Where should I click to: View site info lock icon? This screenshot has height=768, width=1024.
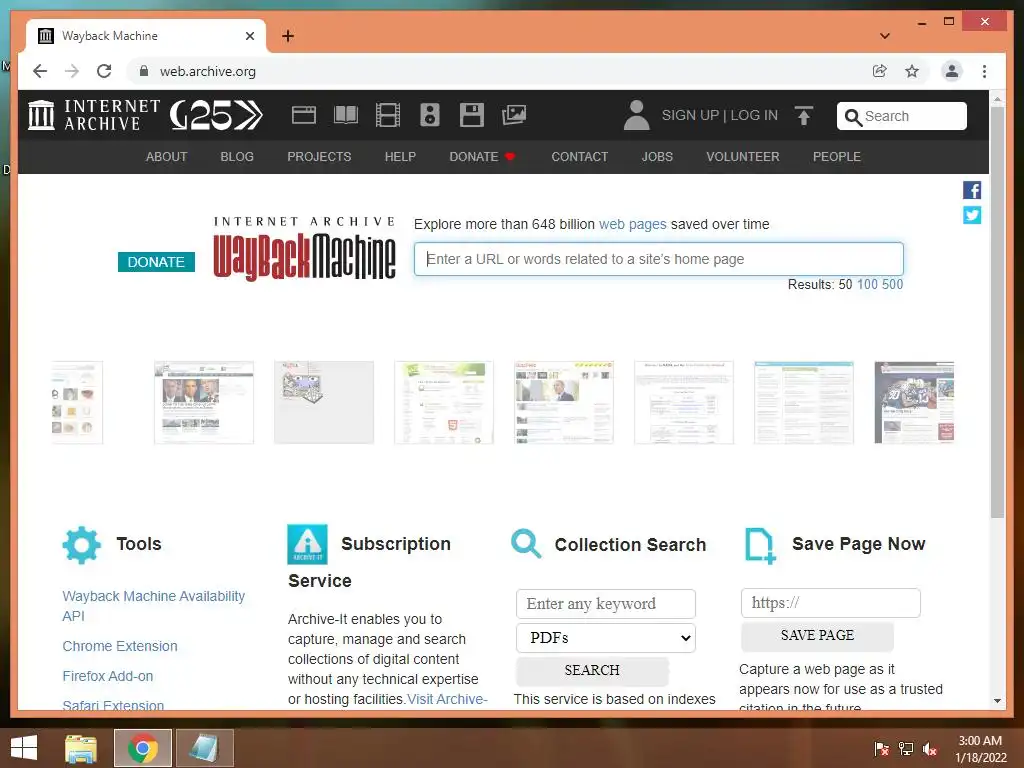point(144,71)
